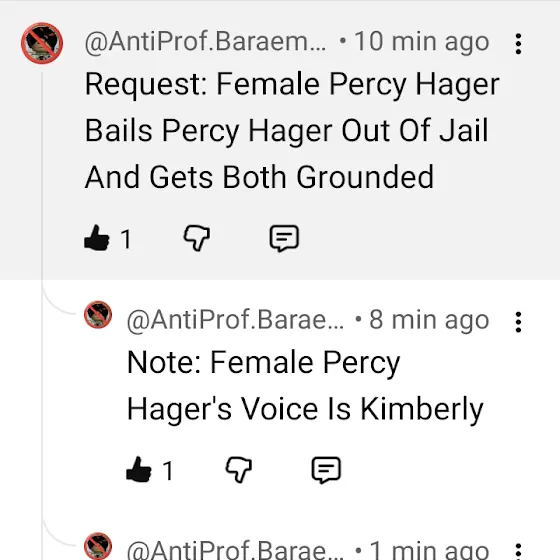This screenshot has height=560, width=560.
Task: Click the 10 min ago timestamp
Action: coord(422,42)
